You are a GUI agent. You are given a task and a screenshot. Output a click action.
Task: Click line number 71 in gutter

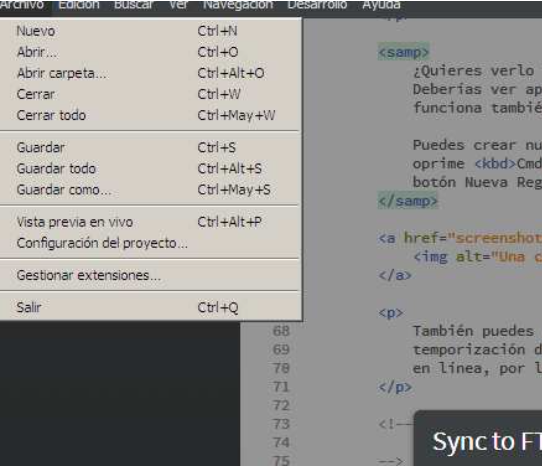281,387
